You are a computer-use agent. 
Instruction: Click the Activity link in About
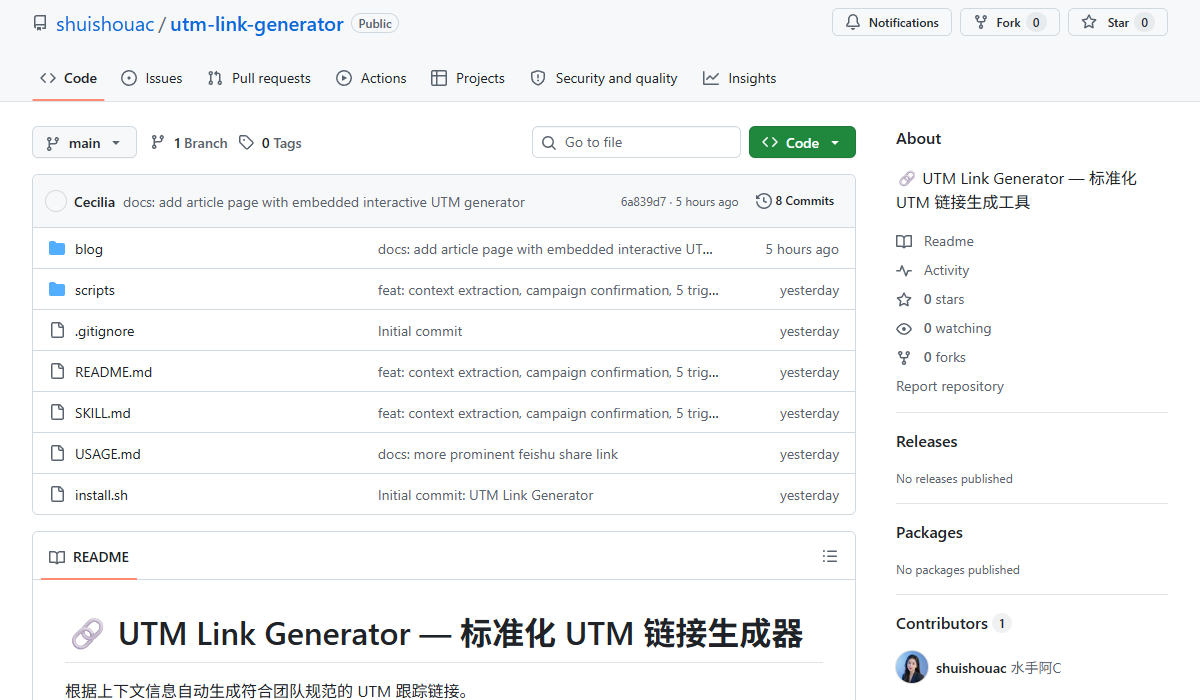coord(946,270)
